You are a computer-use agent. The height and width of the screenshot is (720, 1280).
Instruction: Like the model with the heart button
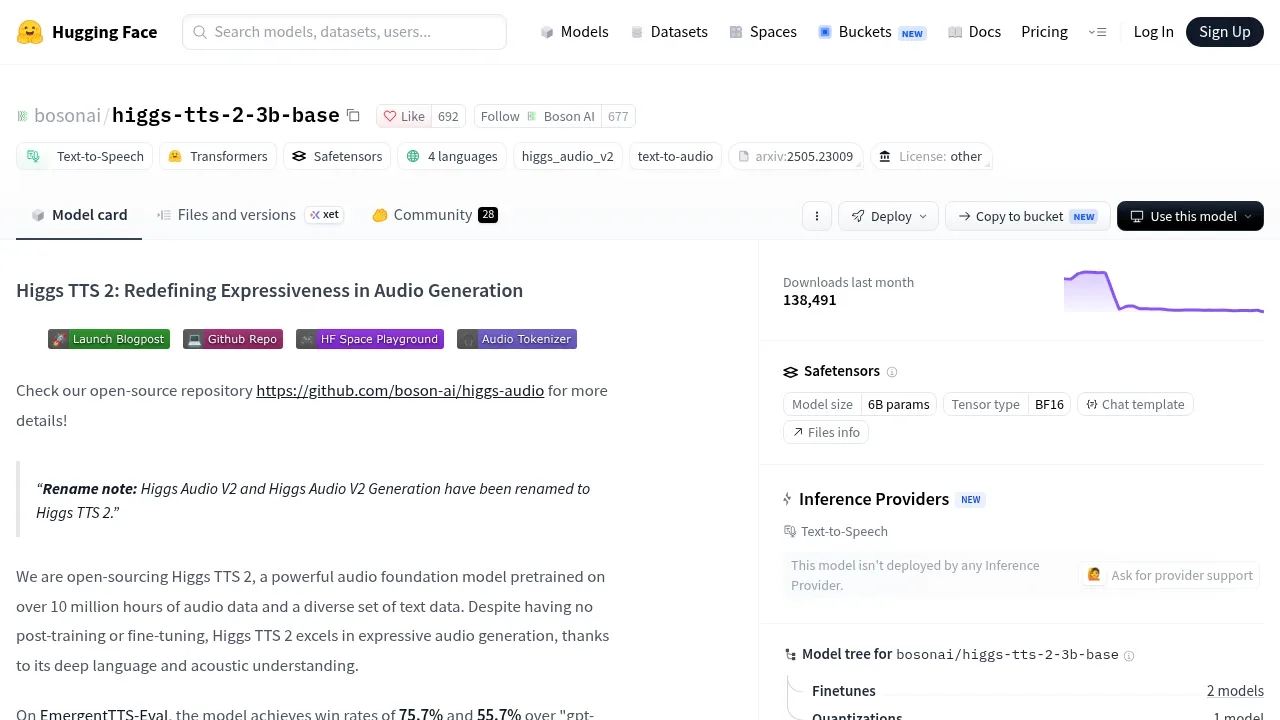[x=404, y=116]
